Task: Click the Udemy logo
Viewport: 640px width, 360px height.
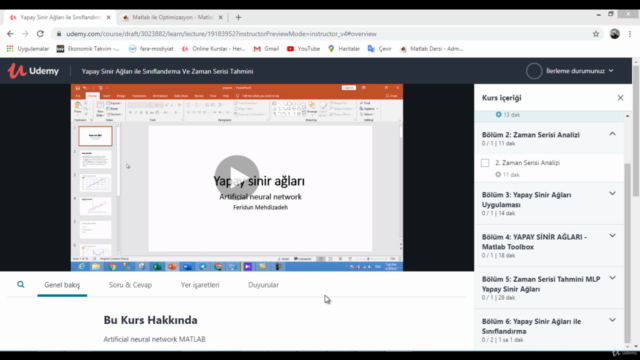Action: coord(33,71)
